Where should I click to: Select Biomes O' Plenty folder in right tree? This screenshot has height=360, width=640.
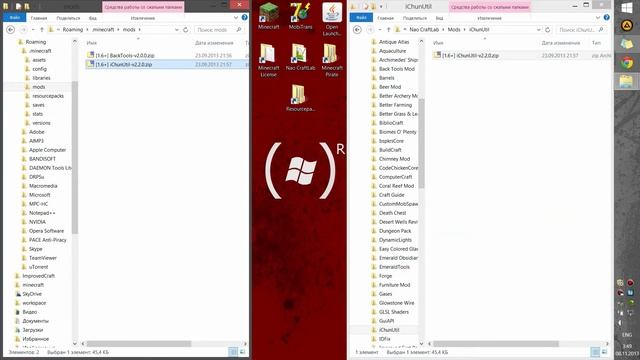pyautogui.click(x=397, y=132)
